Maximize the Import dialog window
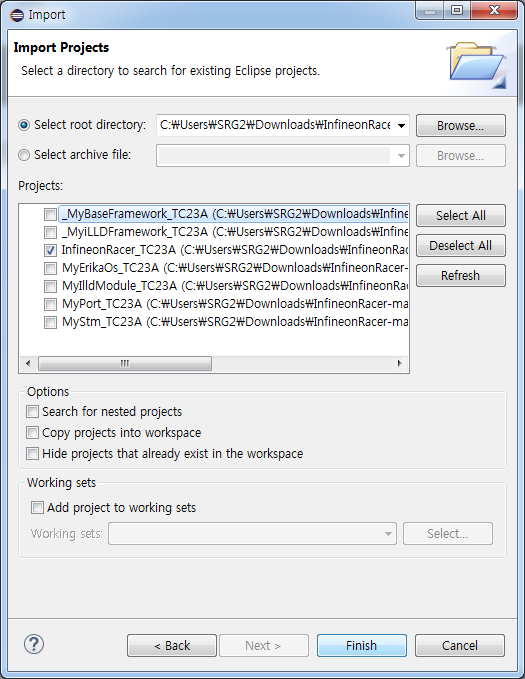 tap(457, 10)
